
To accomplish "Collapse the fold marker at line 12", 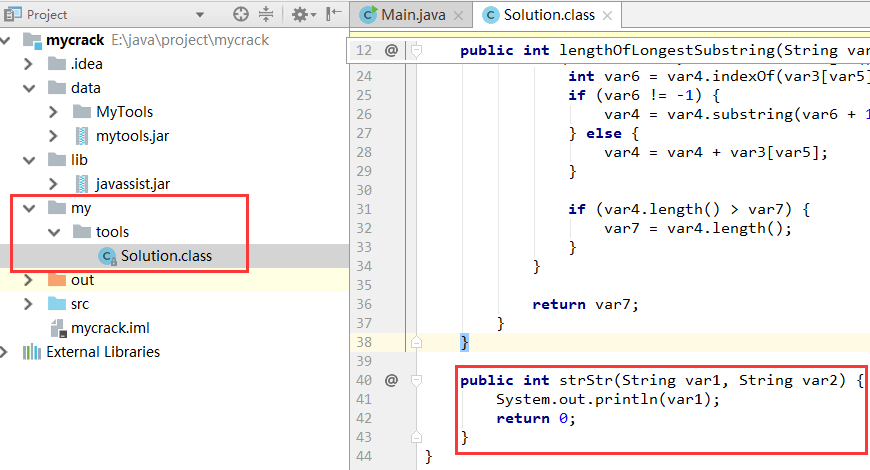I will point(416,51).
